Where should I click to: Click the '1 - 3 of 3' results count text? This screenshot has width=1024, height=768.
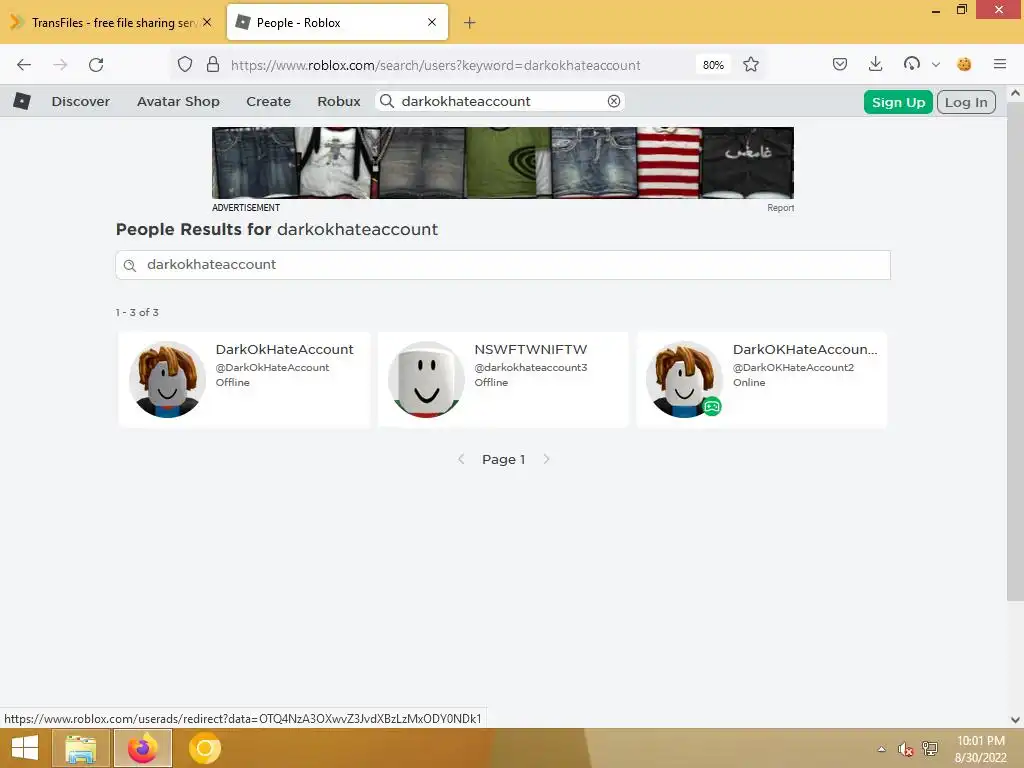[x=137, y=312]
